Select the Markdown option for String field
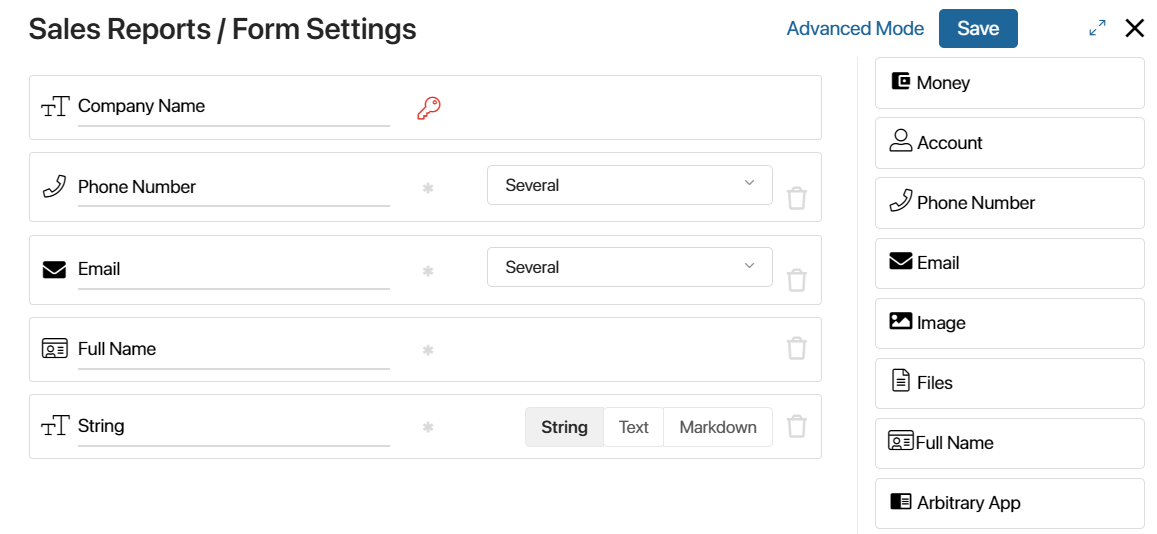The image size is (1157, 534). click(x=718, y=427)
